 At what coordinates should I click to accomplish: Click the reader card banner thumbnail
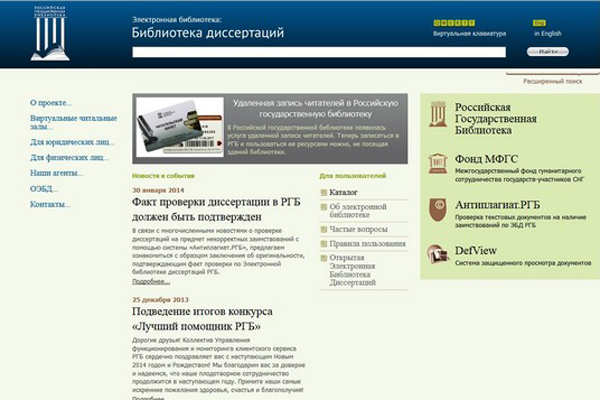pos(180,127)
